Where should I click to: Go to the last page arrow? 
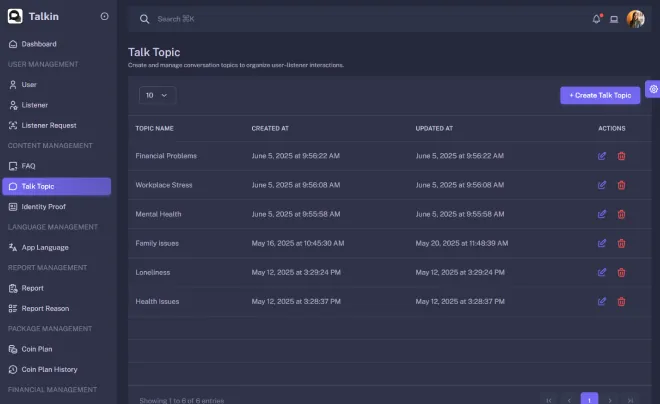pos(630,400)
